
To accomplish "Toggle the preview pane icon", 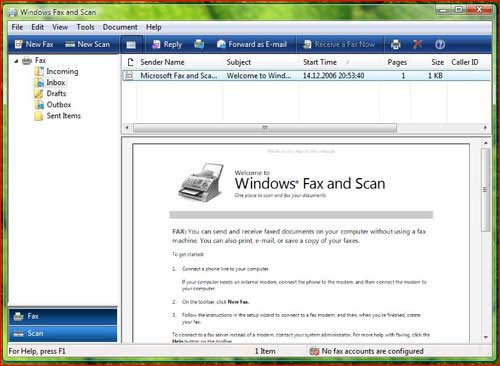I will click(131, 45).
